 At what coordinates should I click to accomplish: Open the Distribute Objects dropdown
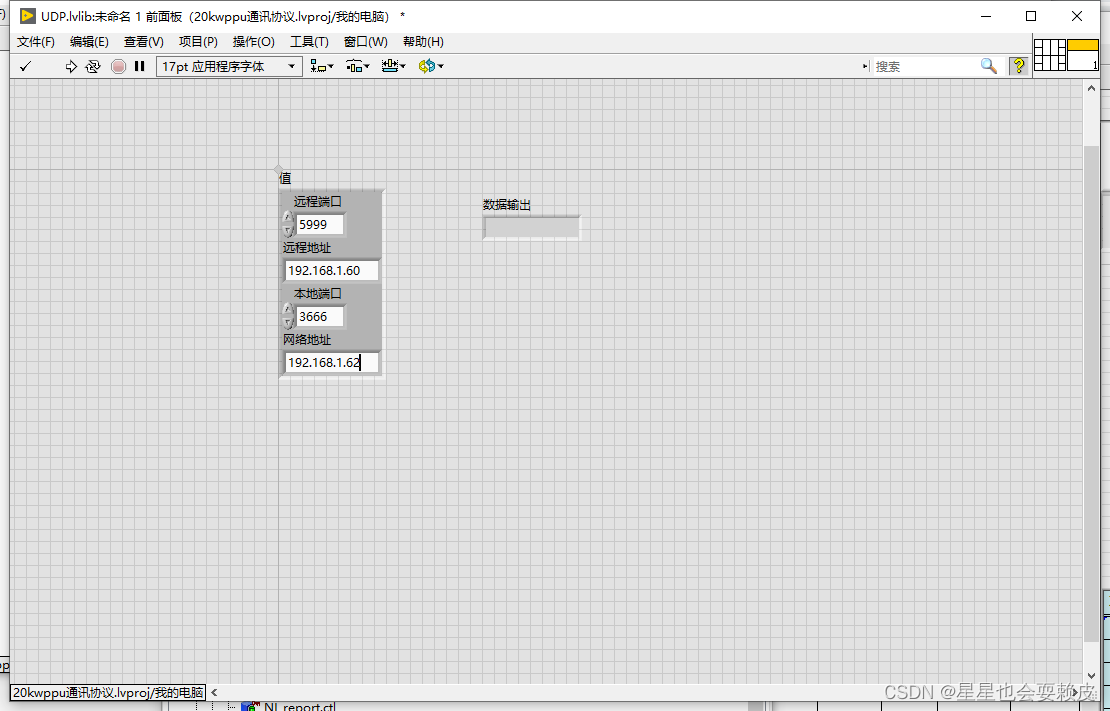pyautogui.click(x=357, y=66)
